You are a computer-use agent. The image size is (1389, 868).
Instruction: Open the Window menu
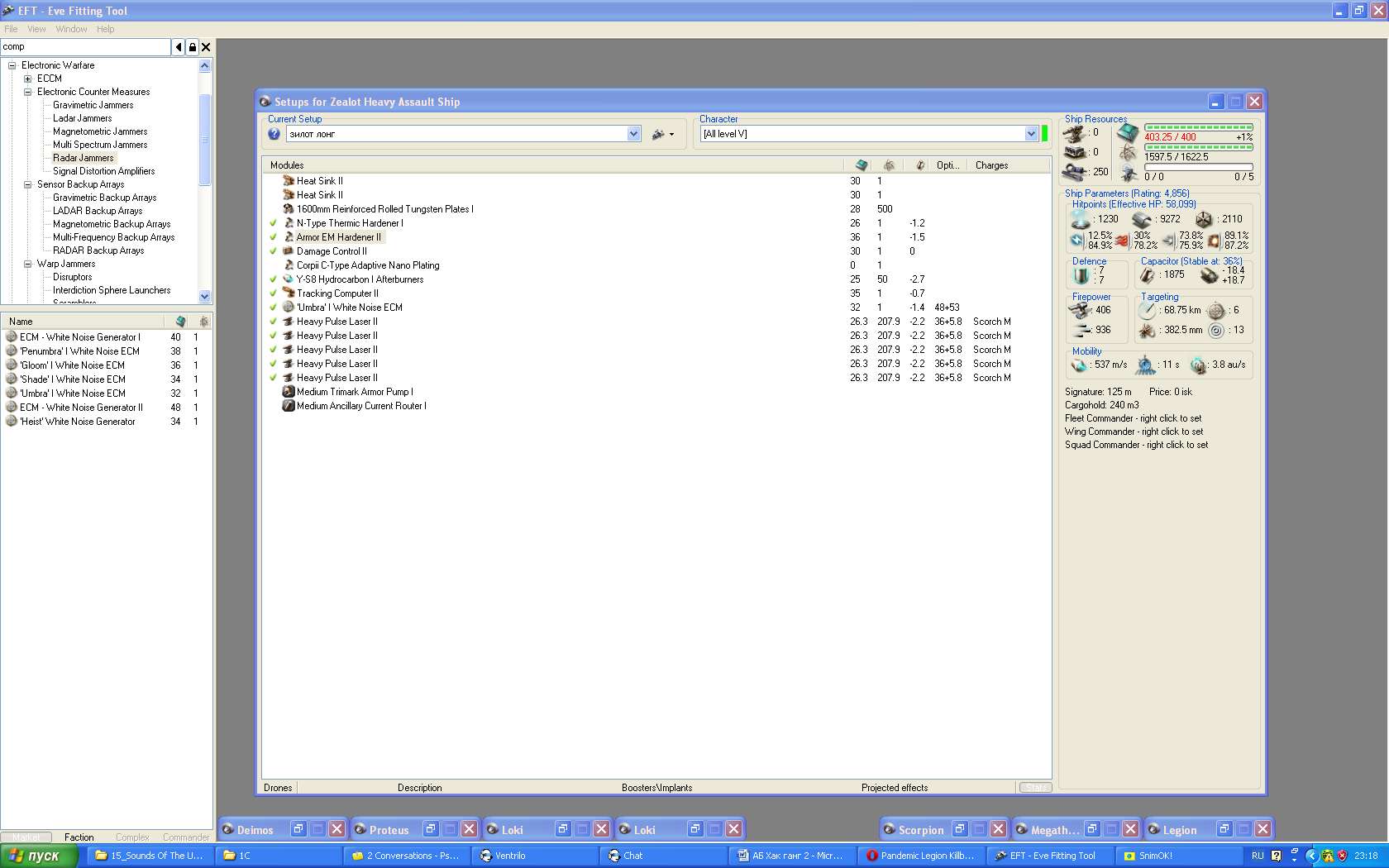click(x=71, y=29)
